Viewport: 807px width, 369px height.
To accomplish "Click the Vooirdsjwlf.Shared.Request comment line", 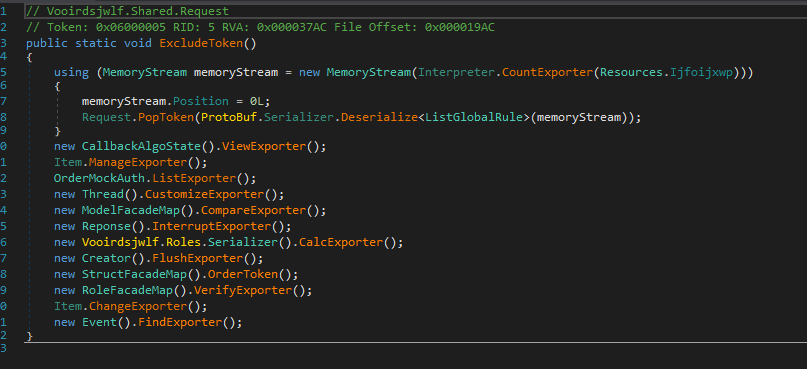I will (127, 11).
